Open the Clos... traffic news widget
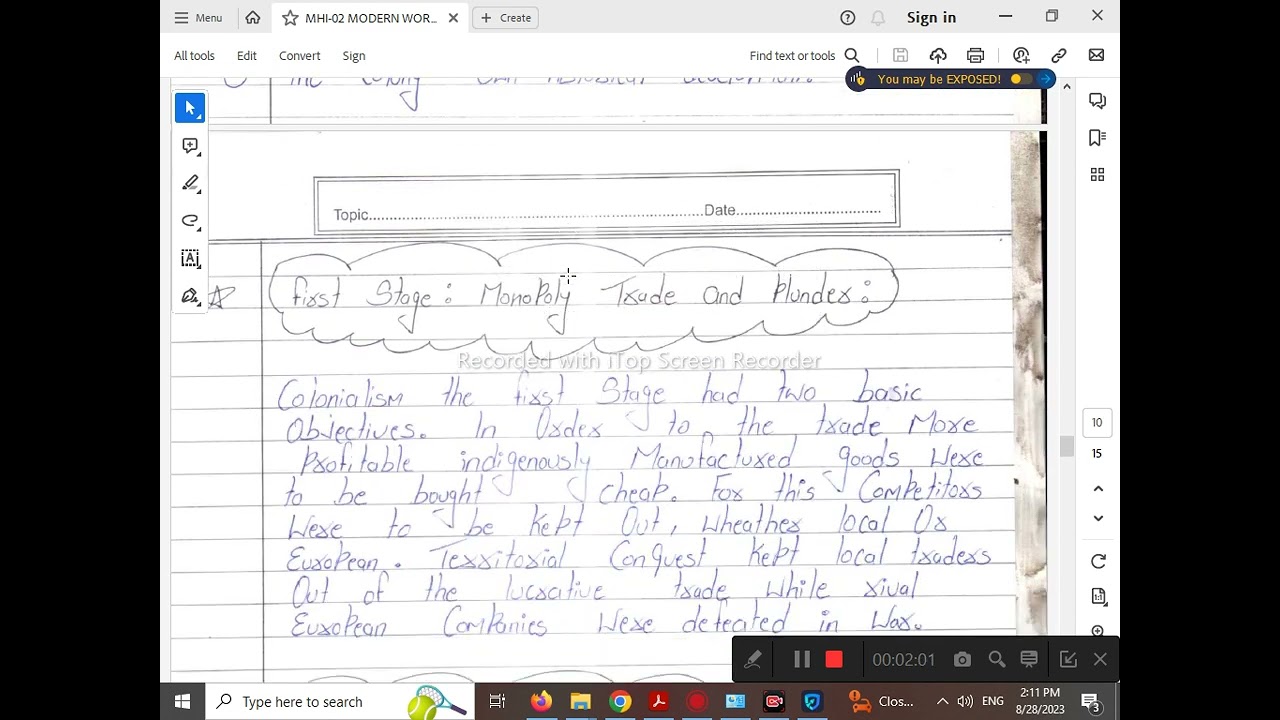The height and width of the screenshot is (720, 1280). (880, 702)
